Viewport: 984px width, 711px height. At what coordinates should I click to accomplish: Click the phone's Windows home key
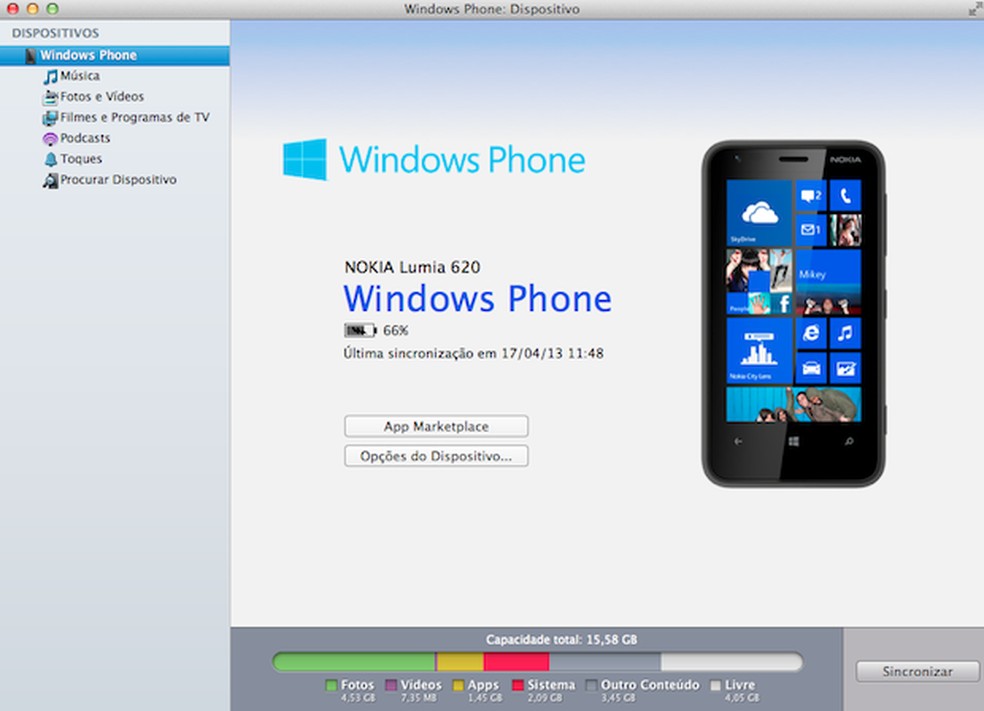tap(794, 442)
